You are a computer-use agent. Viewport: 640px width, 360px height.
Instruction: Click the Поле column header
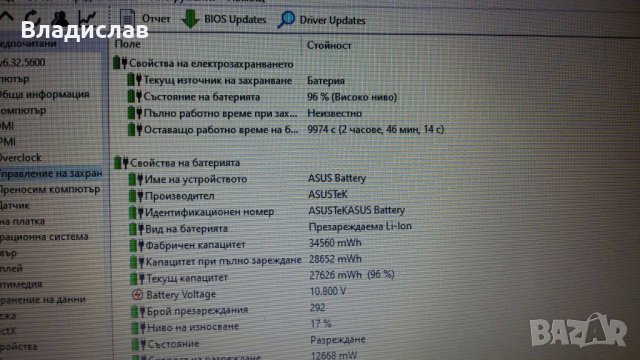(127, 44)
